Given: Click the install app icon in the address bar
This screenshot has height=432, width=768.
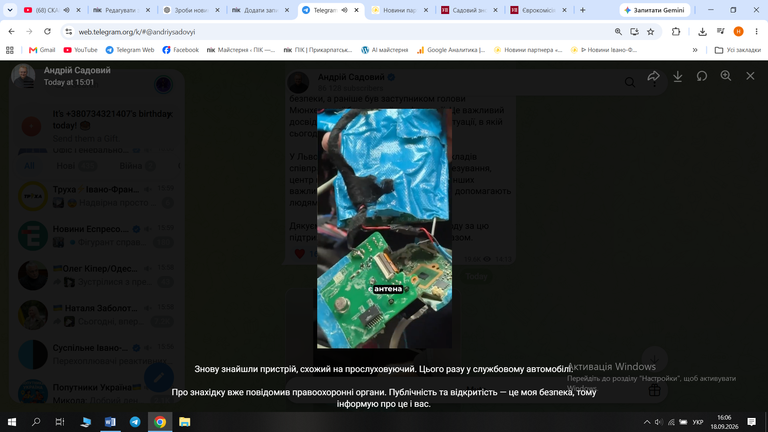Looking at the screenshot, I should (634, 31).
